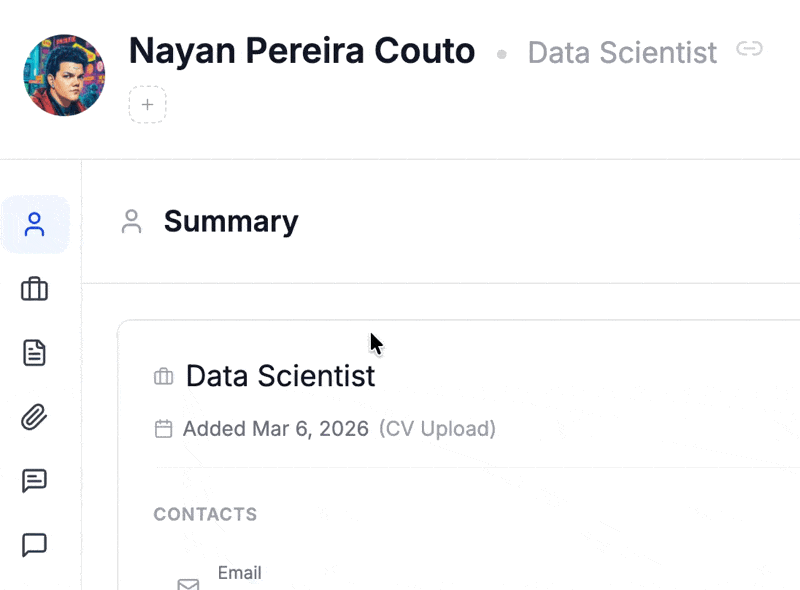Click the name Nayan Pereira Couto
Image resolution: width=800 pixels, height=590 pixels.
[302, 50]
